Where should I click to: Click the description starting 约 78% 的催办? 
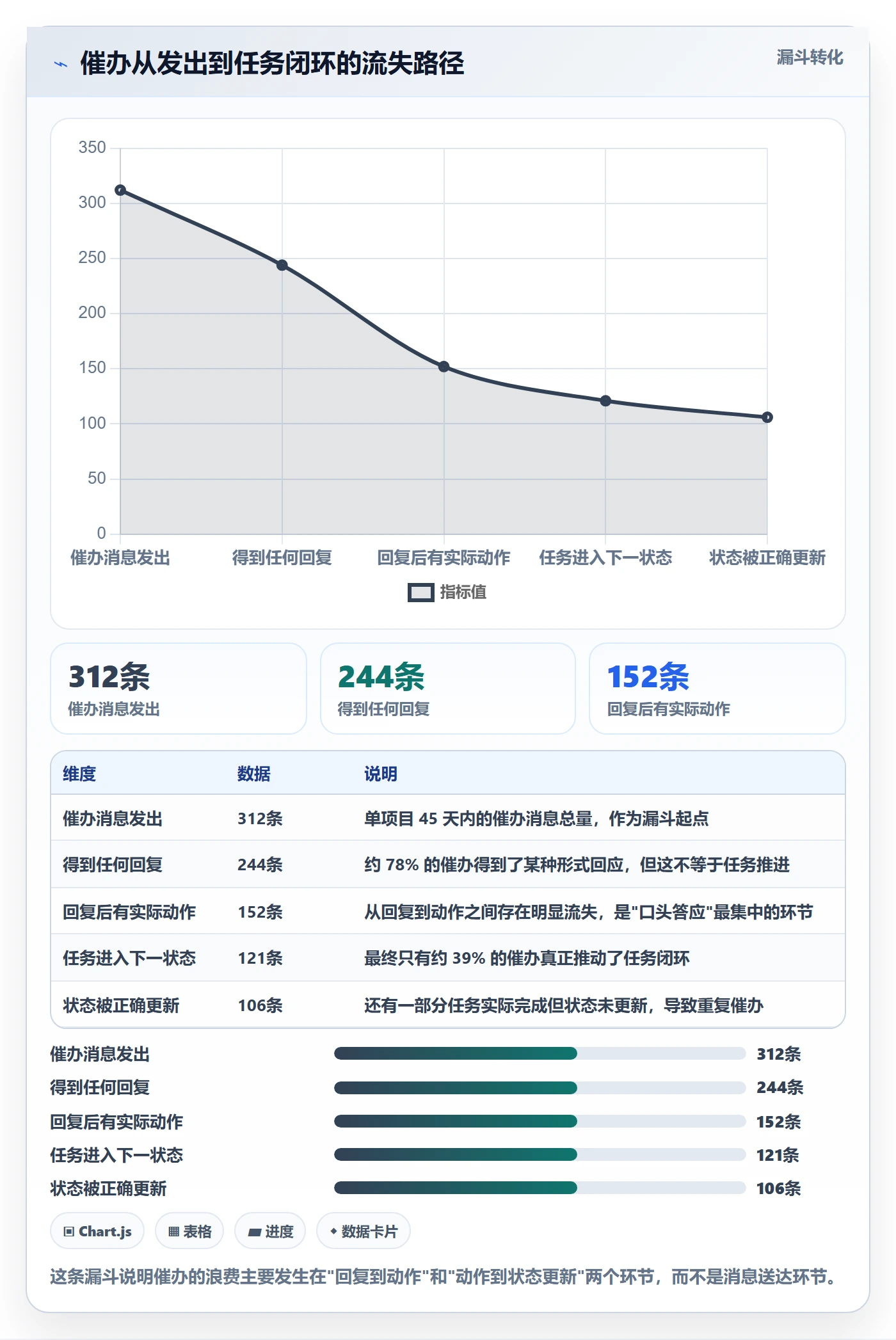pos(577,865)
